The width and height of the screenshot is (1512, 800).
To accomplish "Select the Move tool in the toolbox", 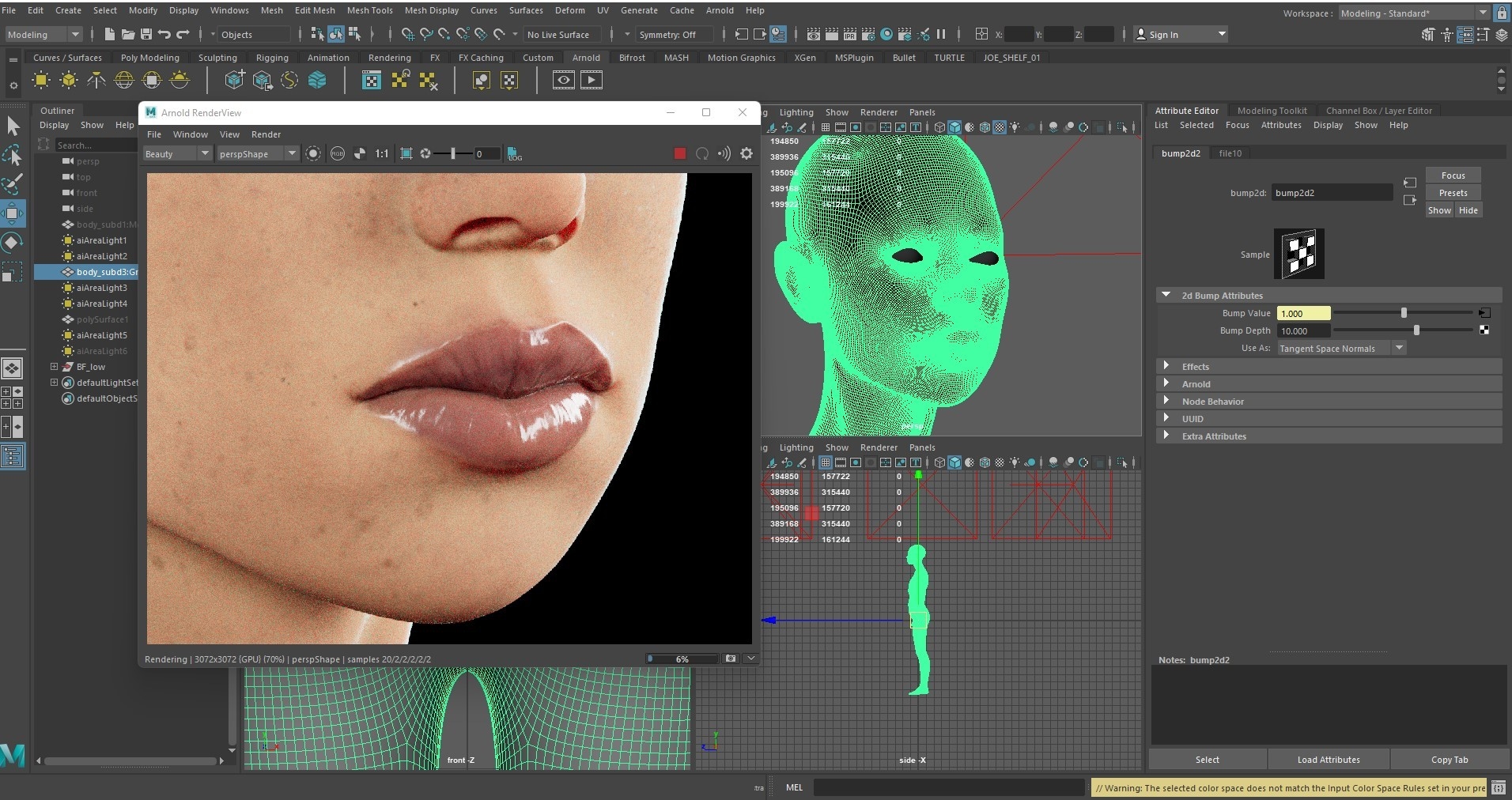I will 13,213.
